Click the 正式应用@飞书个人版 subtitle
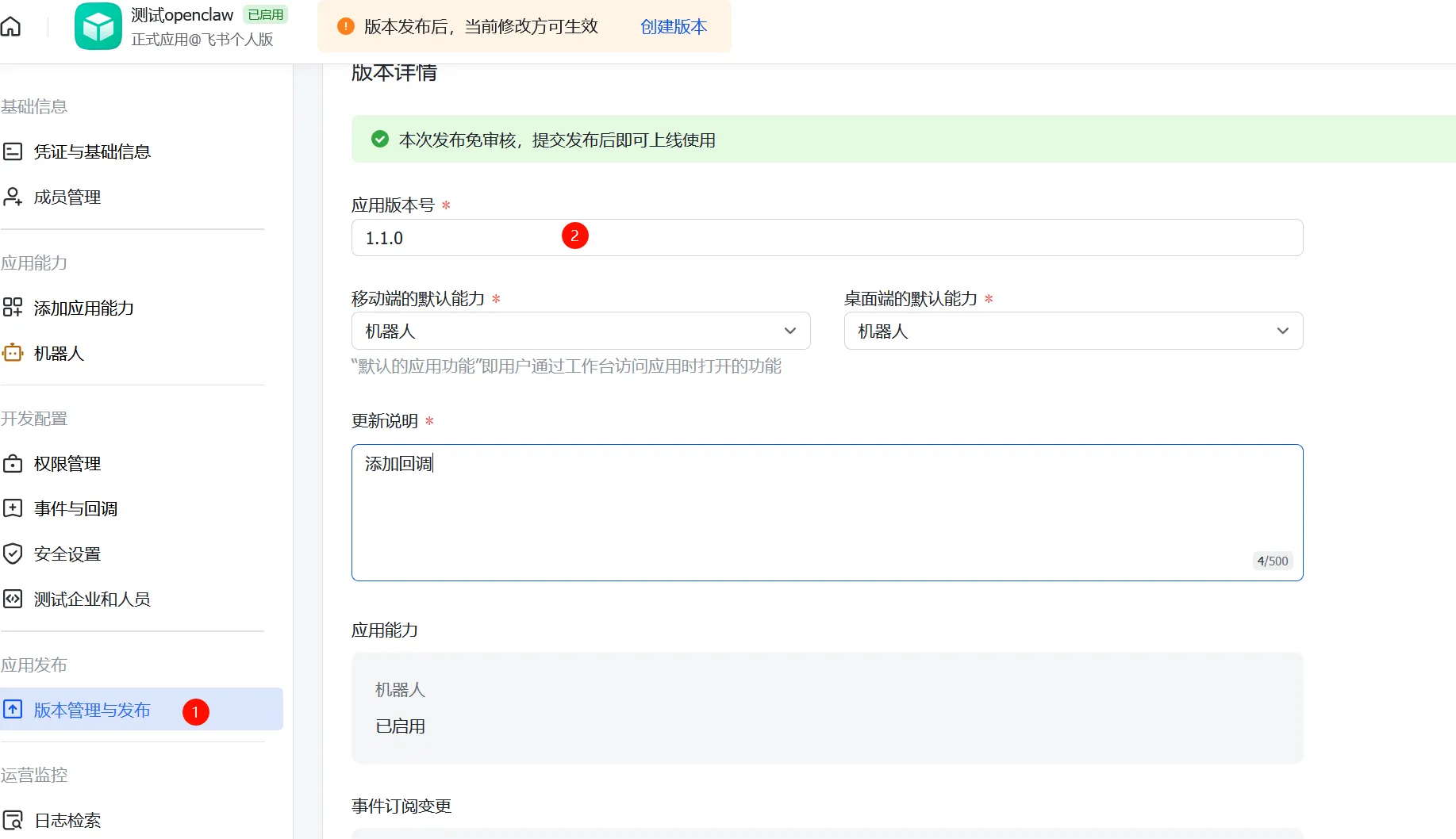This screenshot has width=1456, height=839. [x=202, y=39]
